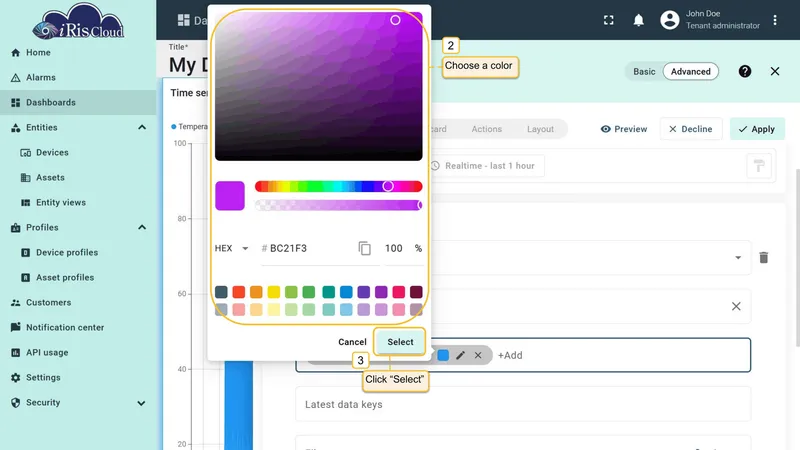The width and height of the screenshot is (800, 450).
Task: Pick the orange preset swatch
Action: [256, 292]
